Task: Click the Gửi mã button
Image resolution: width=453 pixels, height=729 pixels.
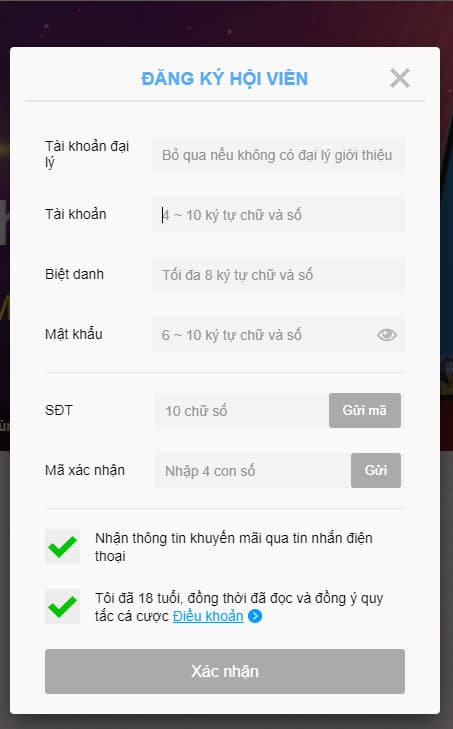Action: pyautogui.click(x=365, y=411)
